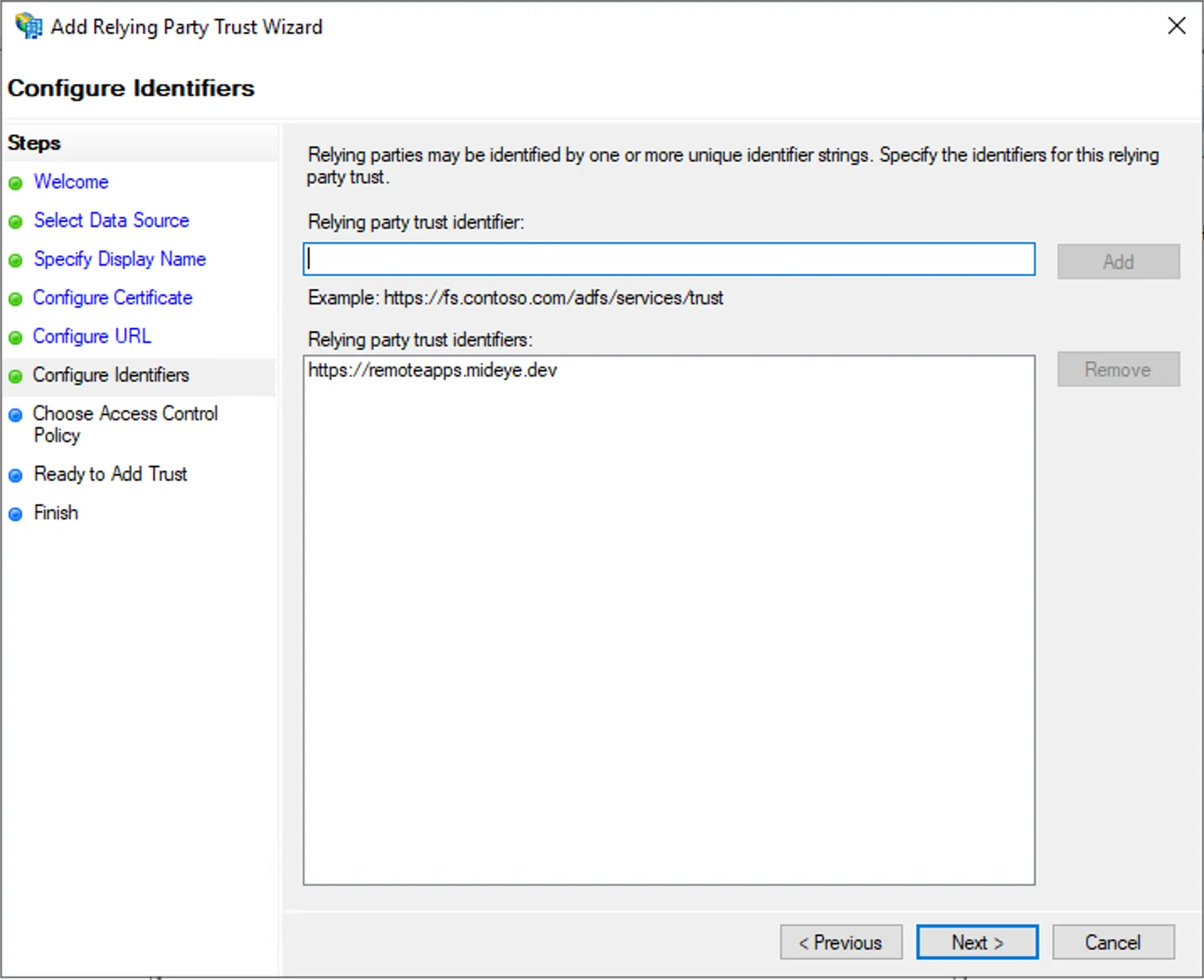Viewport: 1204px width, 980px height.
Task: Click inside the relying party trust identifier field
Action: (668, 259)
